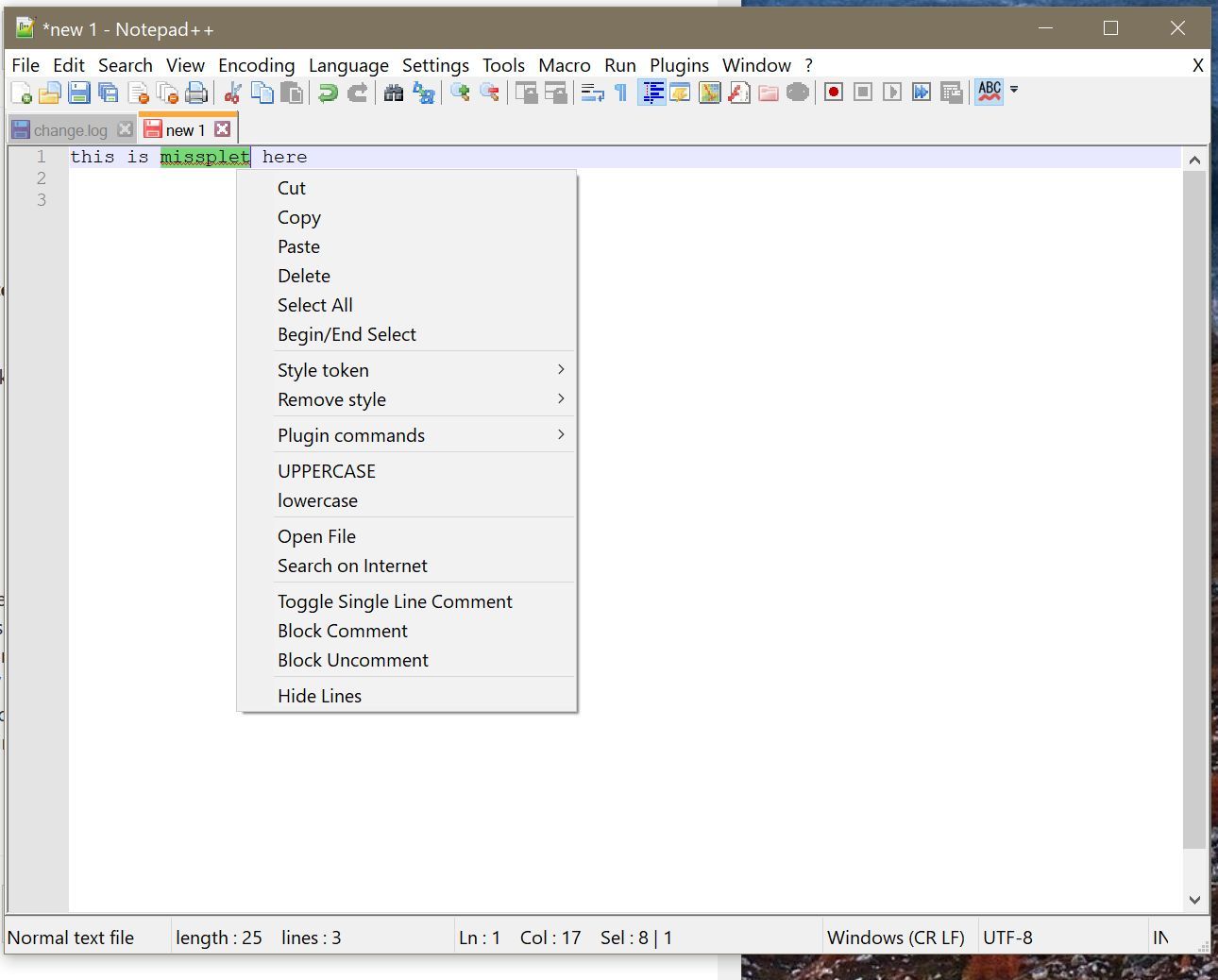Toggle synchronized vertical scrolling icon
1218x980 pixels.
(526, 93)
